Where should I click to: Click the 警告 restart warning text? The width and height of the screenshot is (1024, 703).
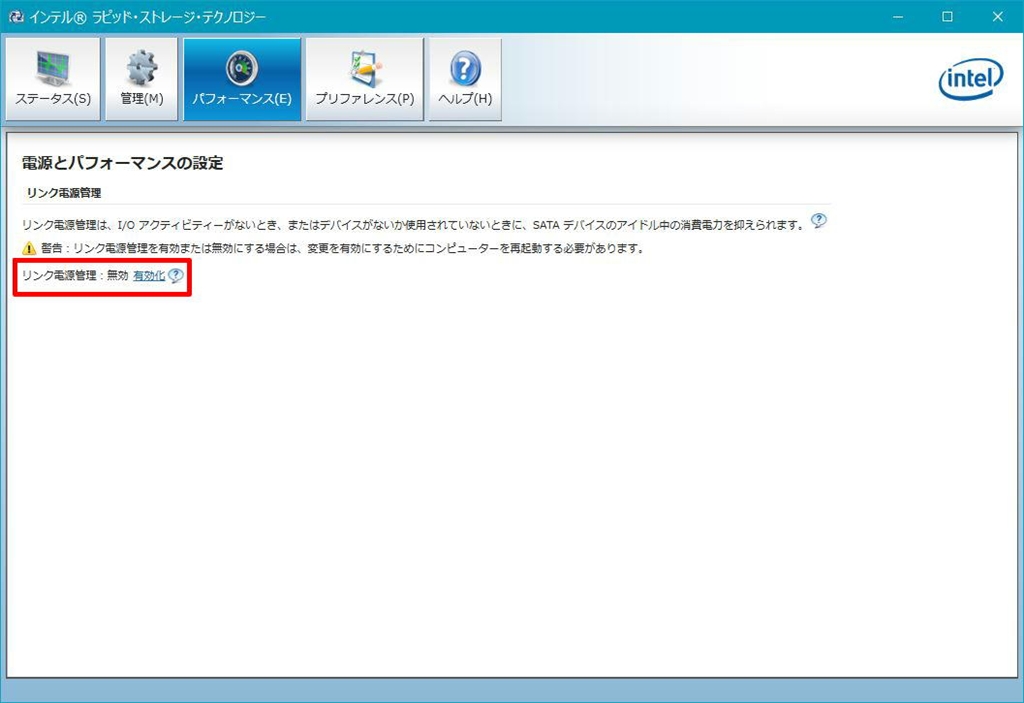click(x=343, y=248)
